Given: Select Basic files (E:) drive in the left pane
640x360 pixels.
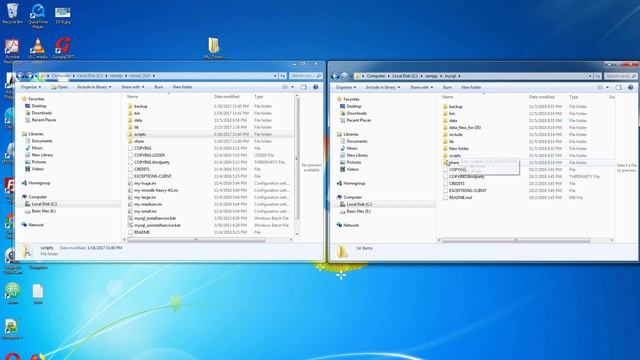Looking at the screenshot, I should pyautogui.click(x=44, y=211).
